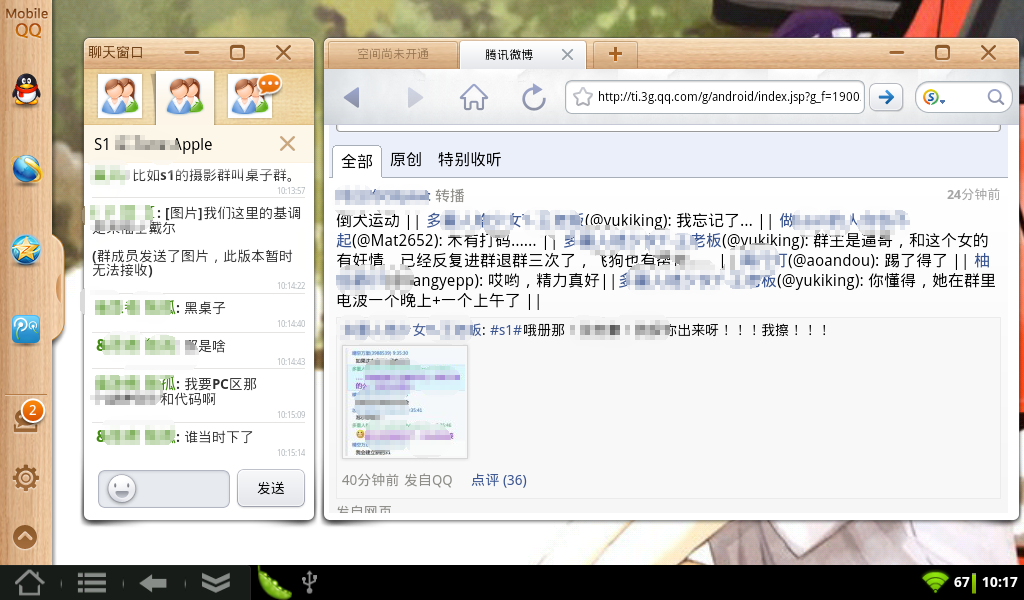Tap the double-chevron hide bar button

tap(216, 582)
